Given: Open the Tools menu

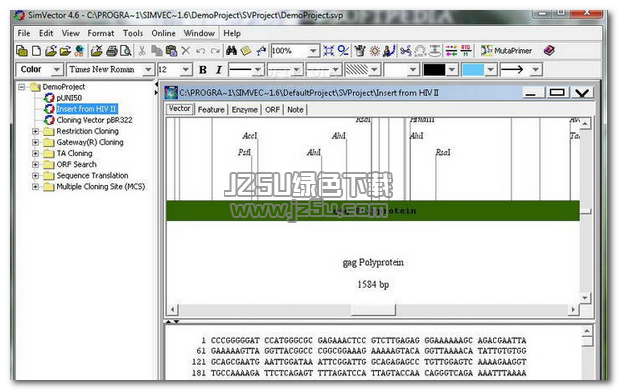Looking at the screenshot, I should [133, 33].
